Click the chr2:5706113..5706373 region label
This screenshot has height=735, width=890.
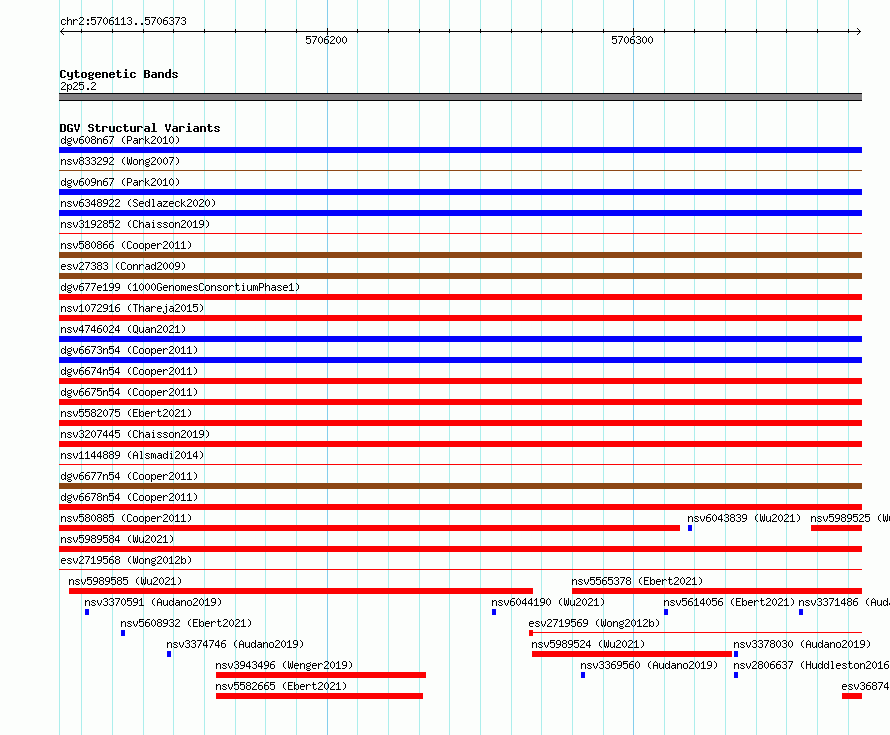123,21
